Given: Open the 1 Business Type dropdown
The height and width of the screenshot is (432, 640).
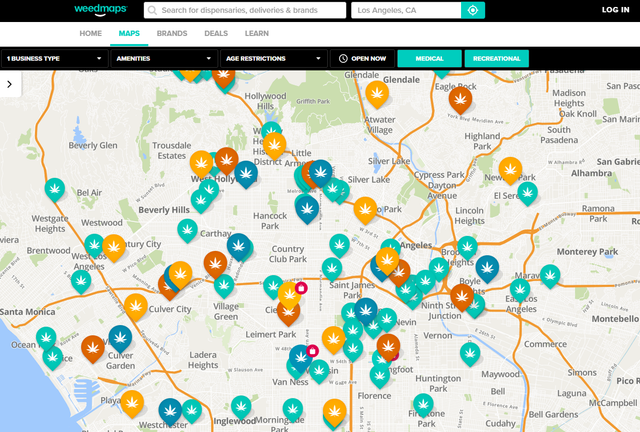Looking at the screenshot, I should pos(54,58).
